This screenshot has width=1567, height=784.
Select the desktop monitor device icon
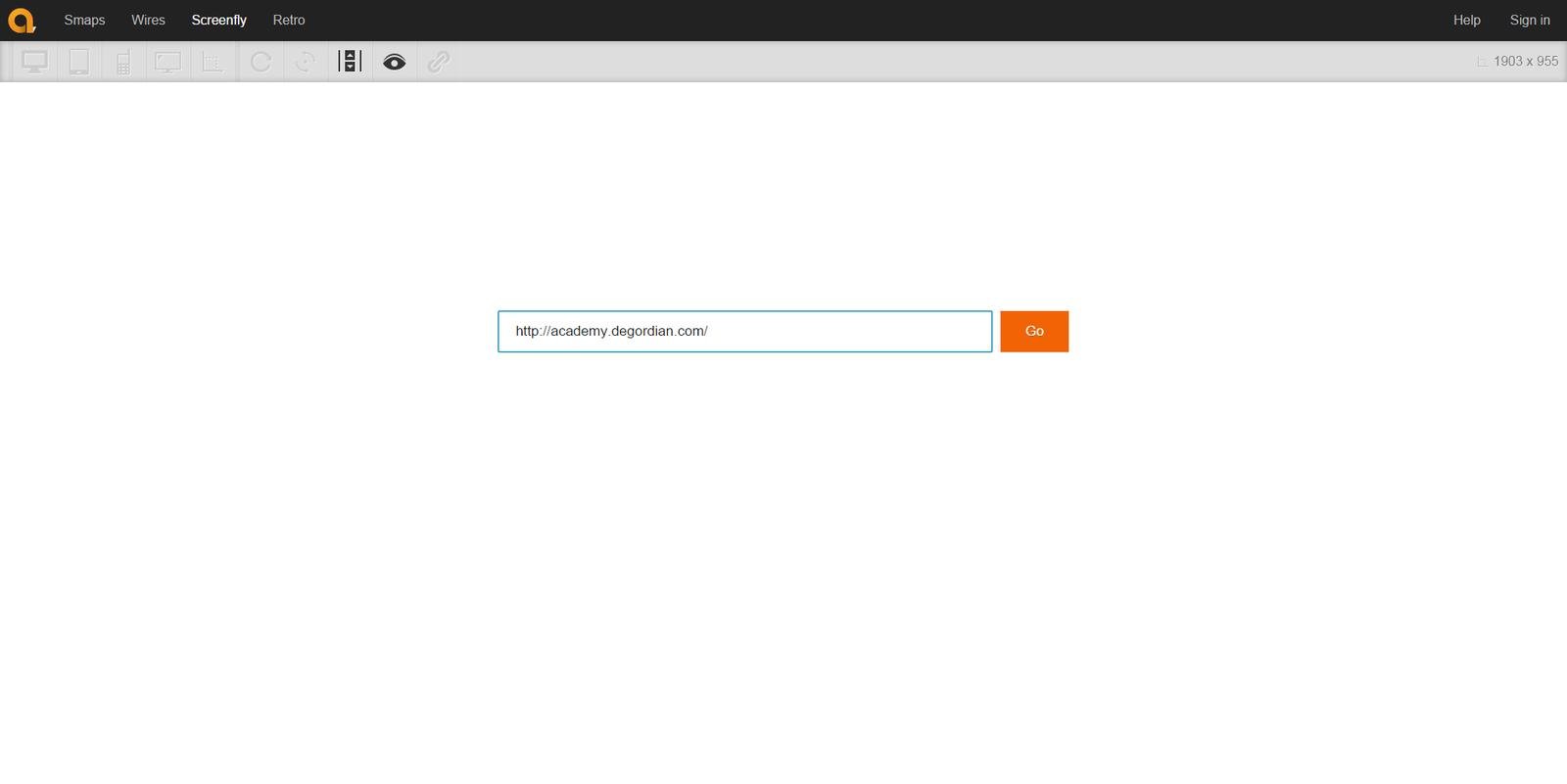coord(35,62)
